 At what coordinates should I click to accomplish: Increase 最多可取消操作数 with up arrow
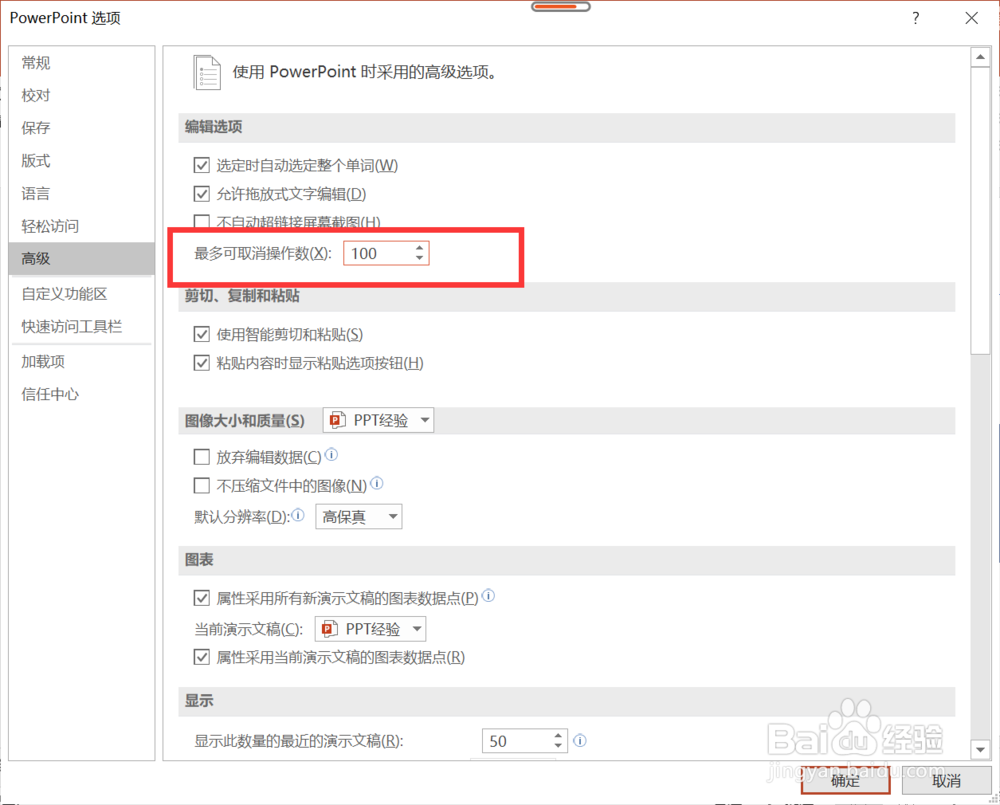pyautogui.click(x=419, y=248)
